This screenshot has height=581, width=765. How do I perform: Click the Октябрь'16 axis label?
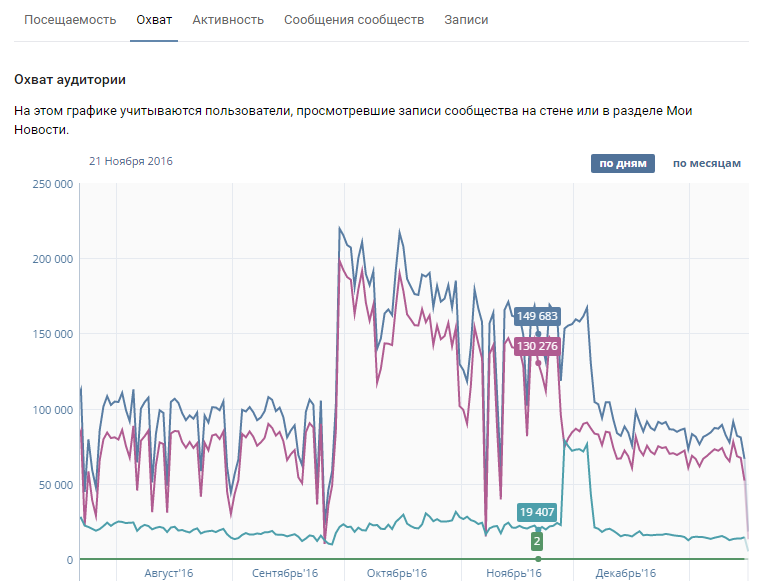pos(397,573)
